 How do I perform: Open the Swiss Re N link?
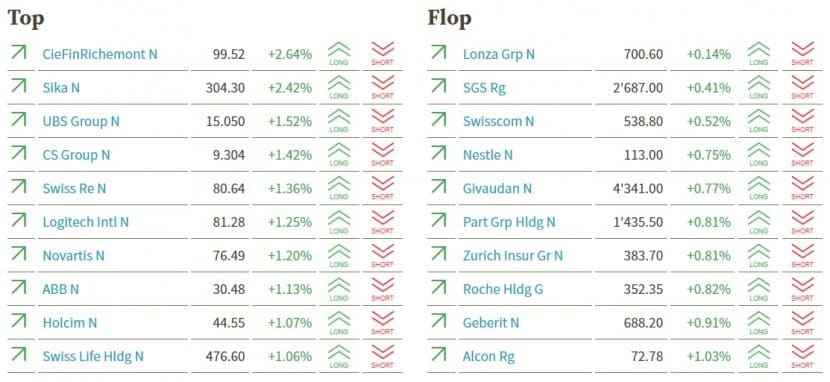(74, 188)
